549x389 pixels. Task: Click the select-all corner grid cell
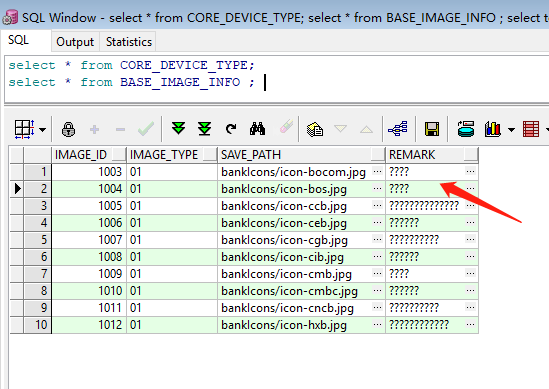(x=17, y=155)
